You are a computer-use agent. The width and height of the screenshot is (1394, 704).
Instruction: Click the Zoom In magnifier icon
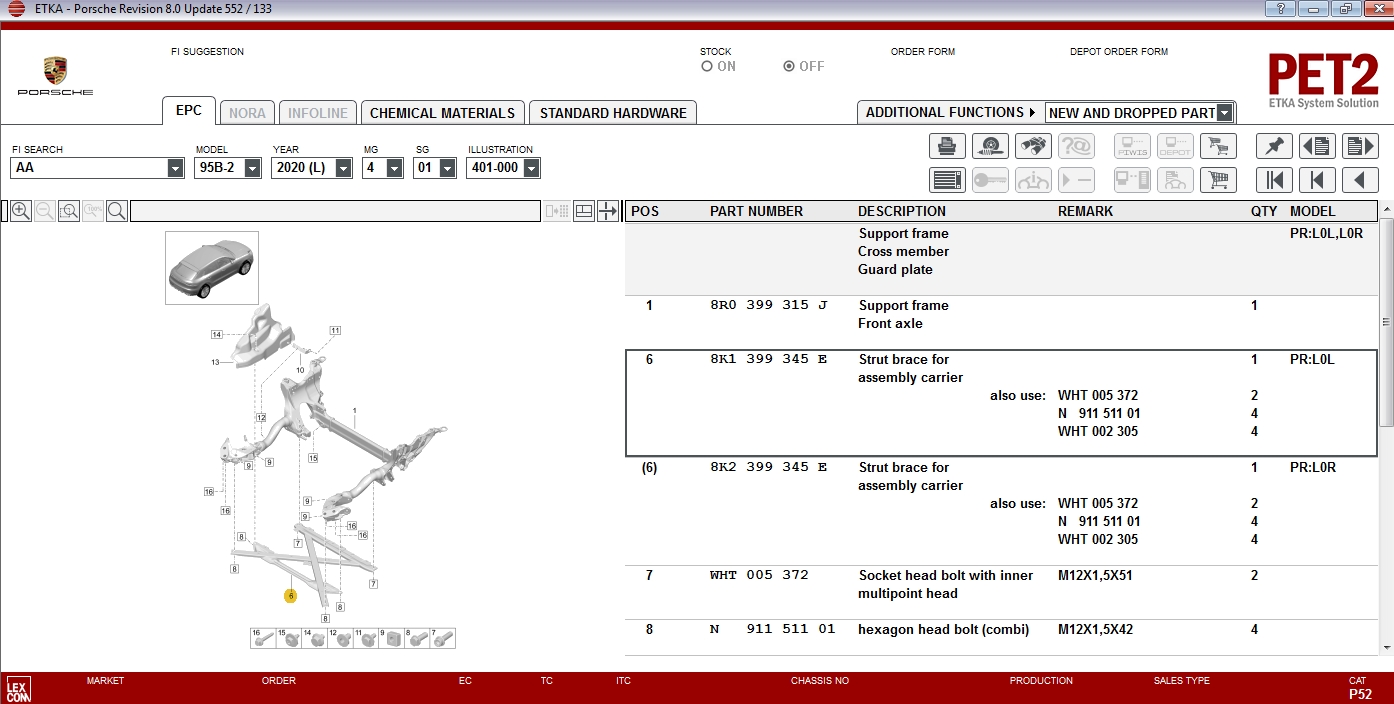coord(21,212)
